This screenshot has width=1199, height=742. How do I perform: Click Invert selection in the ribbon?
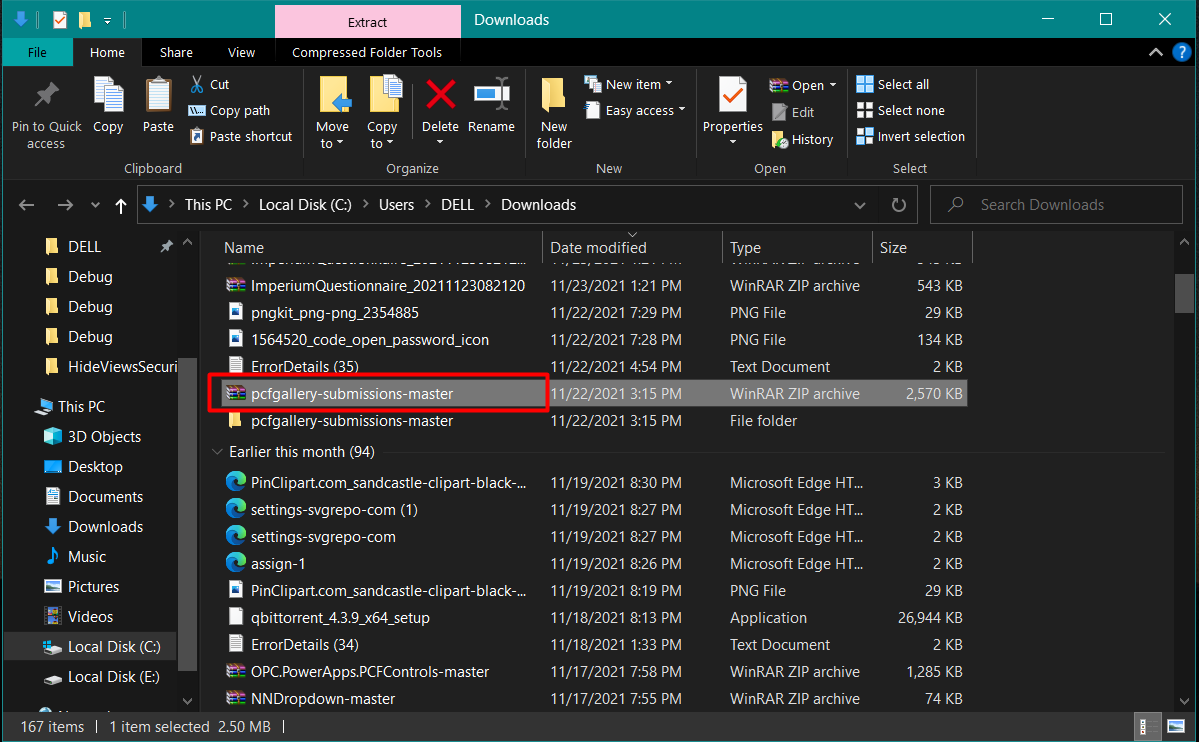(x=911, y=137)
